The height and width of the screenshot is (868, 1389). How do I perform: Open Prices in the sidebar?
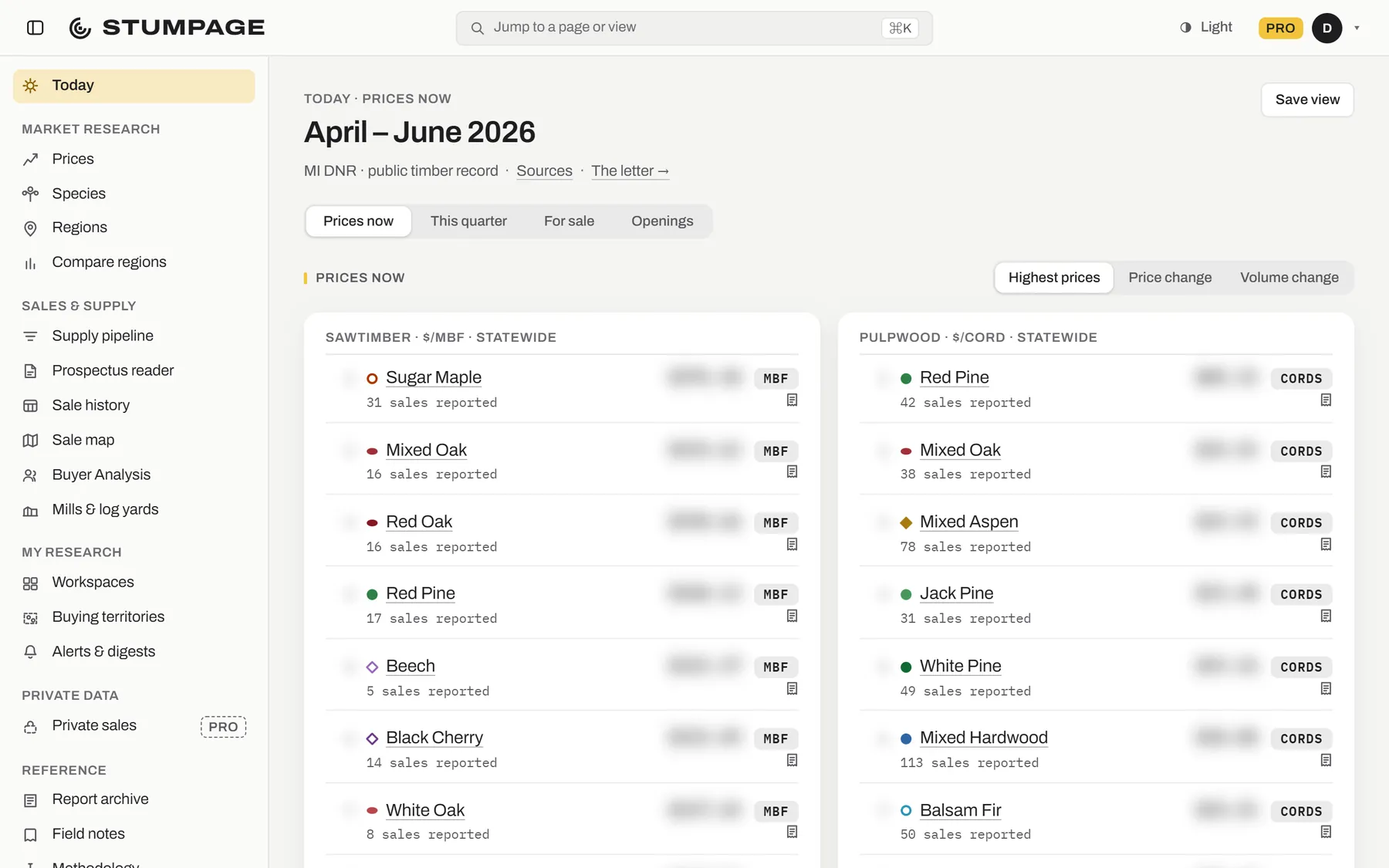coord(134,159)
